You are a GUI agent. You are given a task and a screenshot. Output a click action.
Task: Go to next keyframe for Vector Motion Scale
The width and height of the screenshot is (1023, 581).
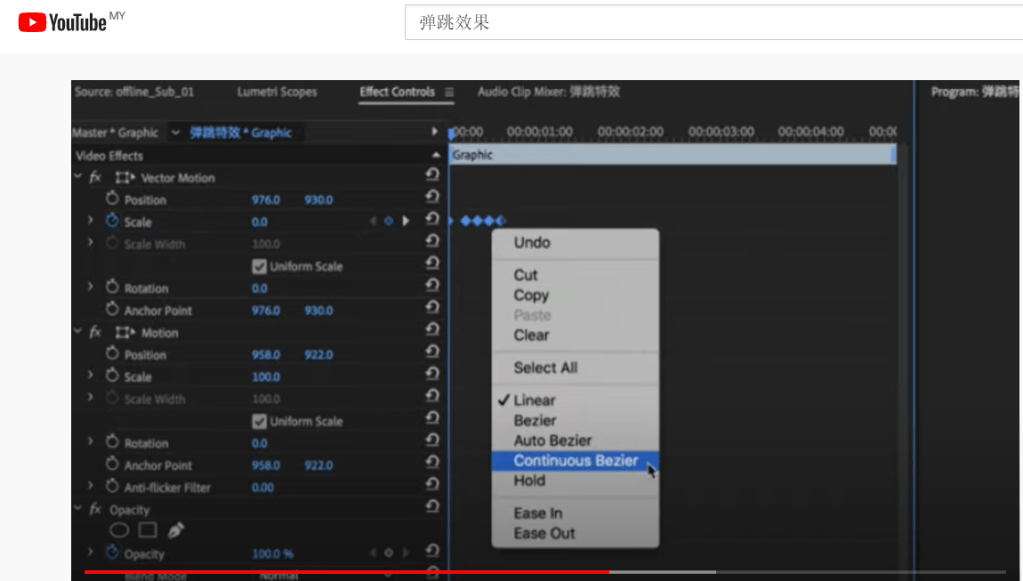point(406,221)
